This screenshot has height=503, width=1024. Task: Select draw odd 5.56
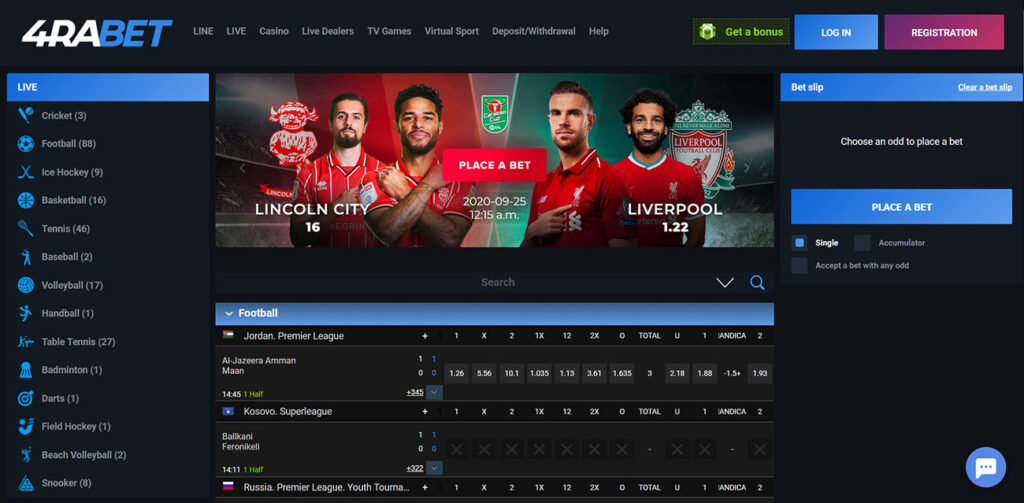point(484,374)
